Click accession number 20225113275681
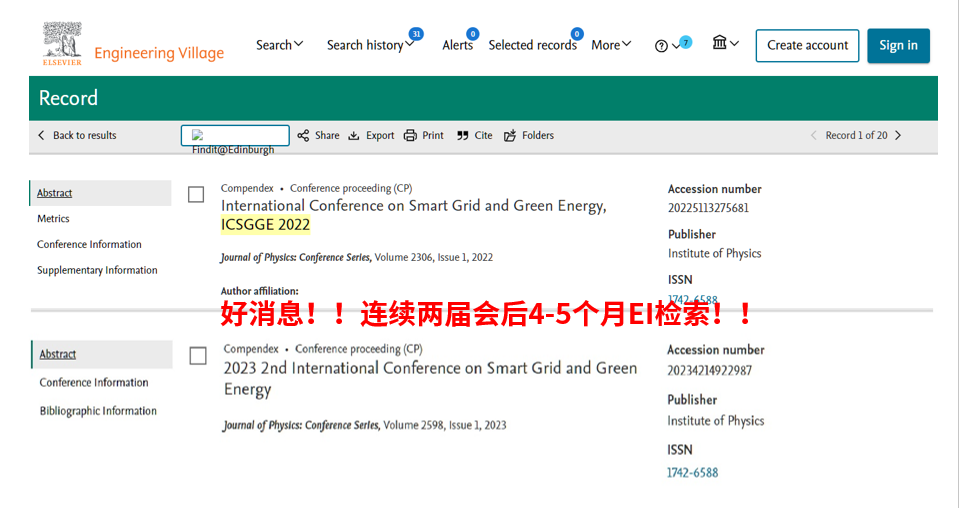 pos(708,208)
